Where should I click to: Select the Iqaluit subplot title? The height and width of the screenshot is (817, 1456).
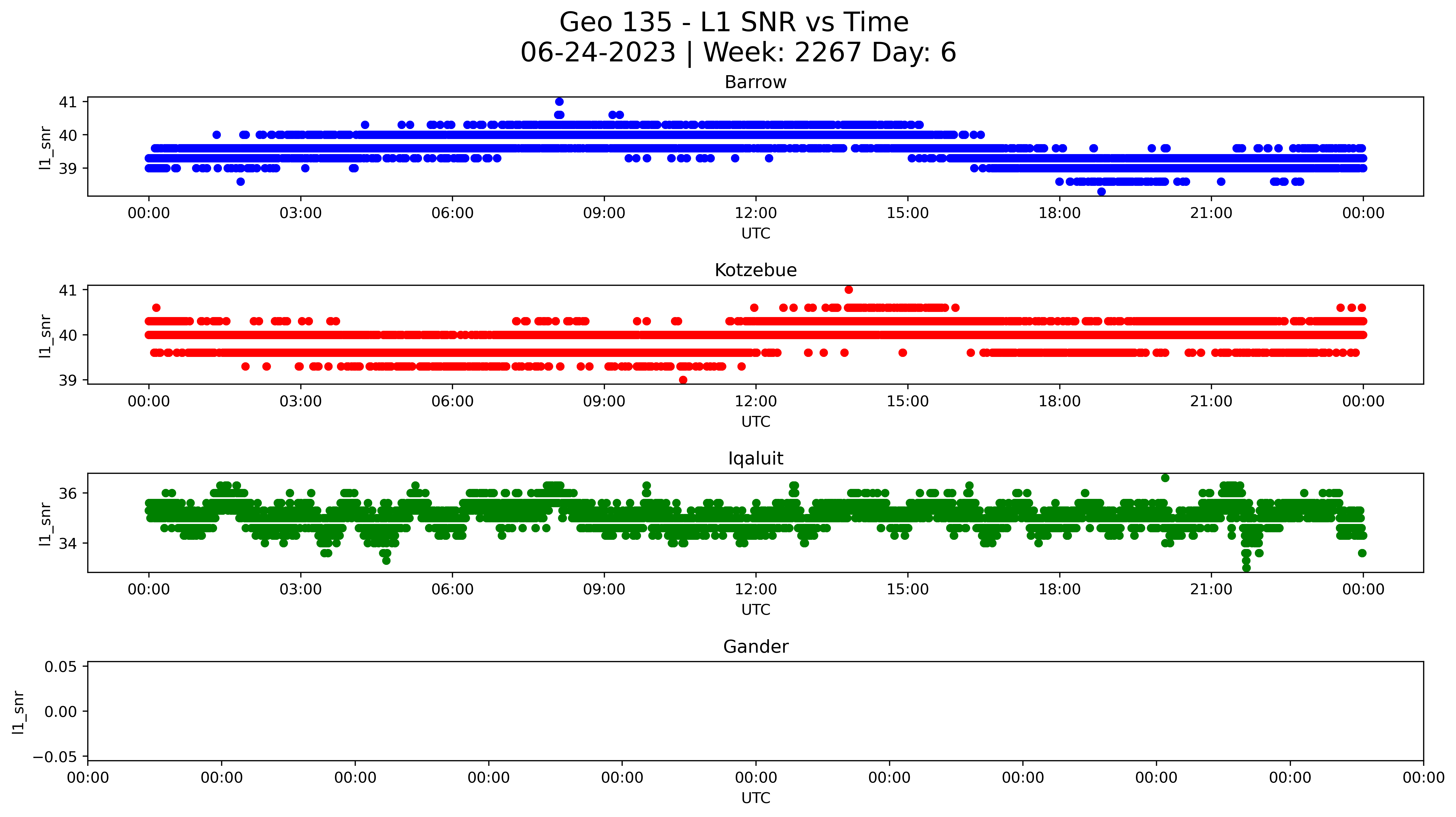click(x=756, y=458)
